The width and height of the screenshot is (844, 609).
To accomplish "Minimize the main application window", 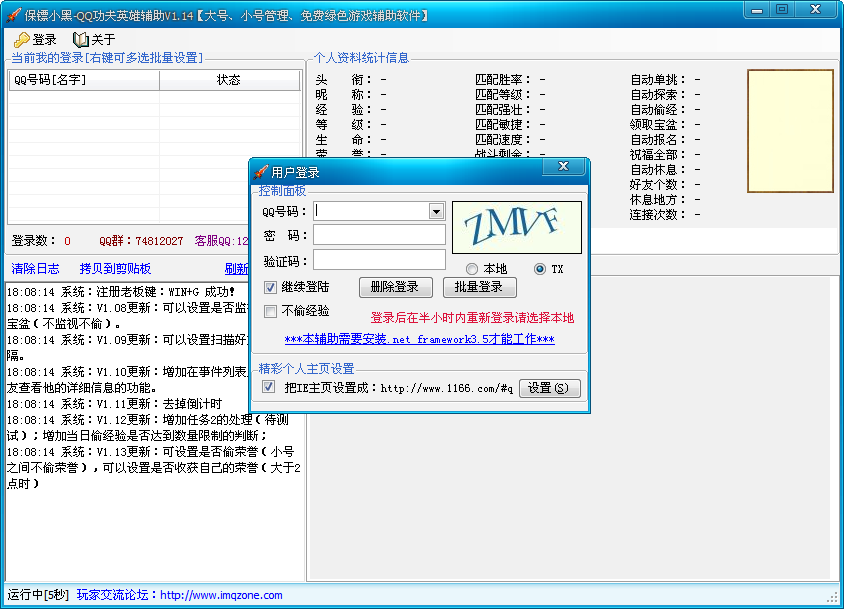I will click(x=757, y=10).
